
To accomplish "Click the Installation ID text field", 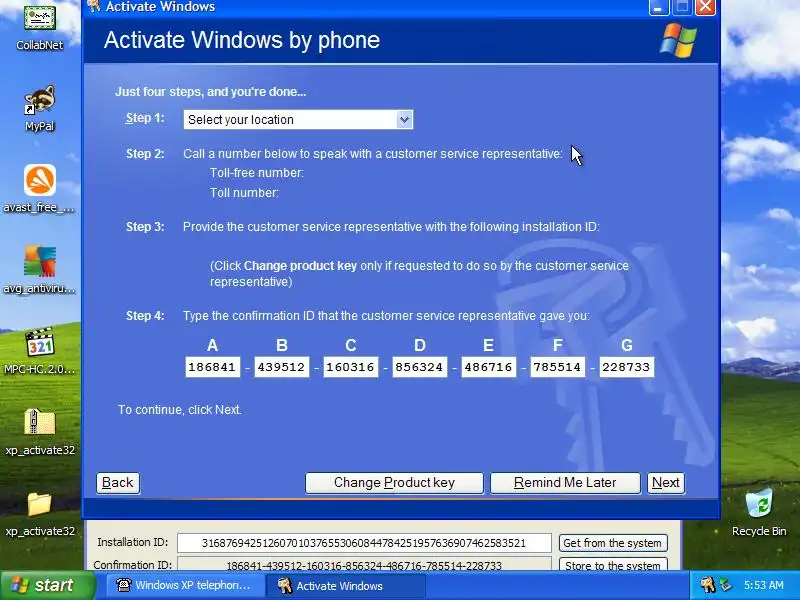I will (x=364, y=543).
